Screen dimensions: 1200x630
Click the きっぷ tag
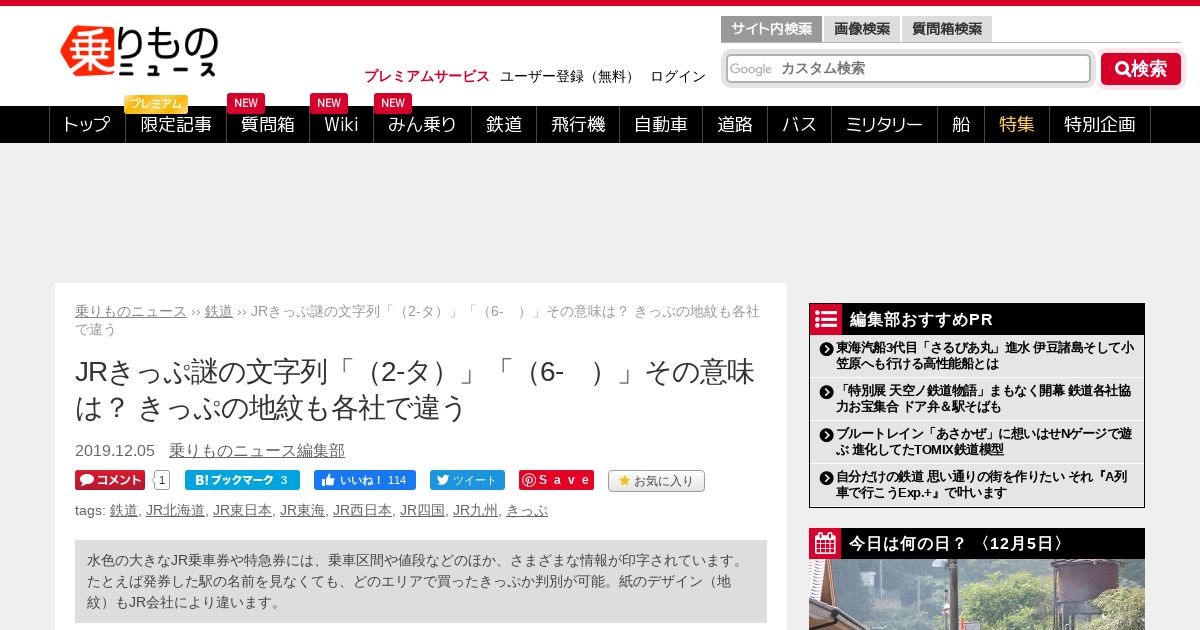527,510
